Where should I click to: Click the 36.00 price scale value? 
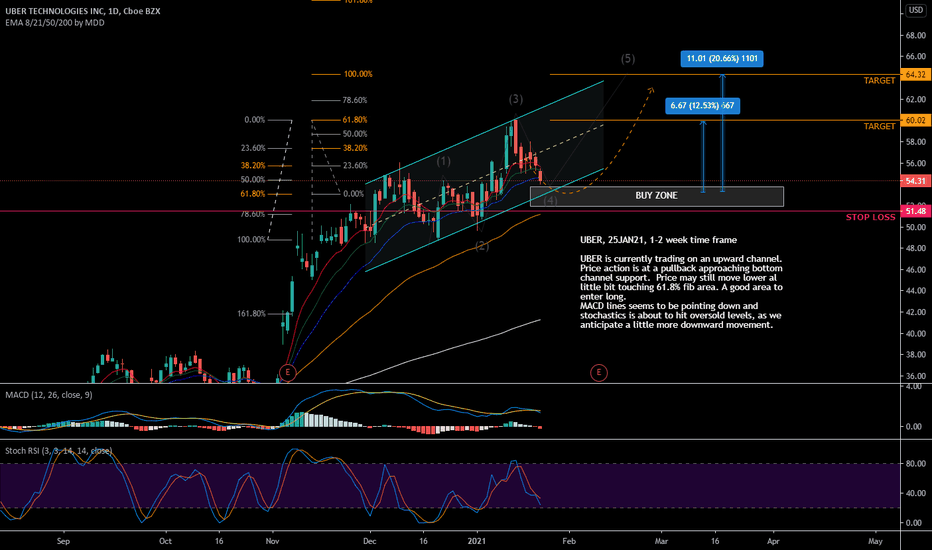pos(916,376)
